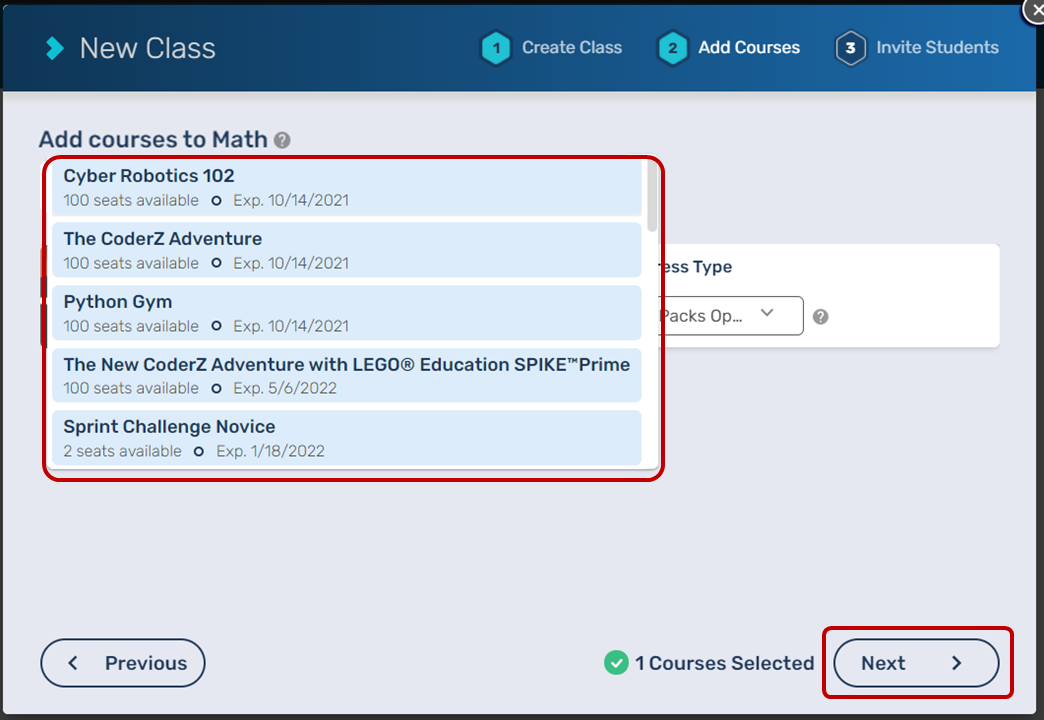The width and height of the screenshot is (1044, 720).
Task: Open the Packs Op... access type dropdown
Action: (730, 316)
